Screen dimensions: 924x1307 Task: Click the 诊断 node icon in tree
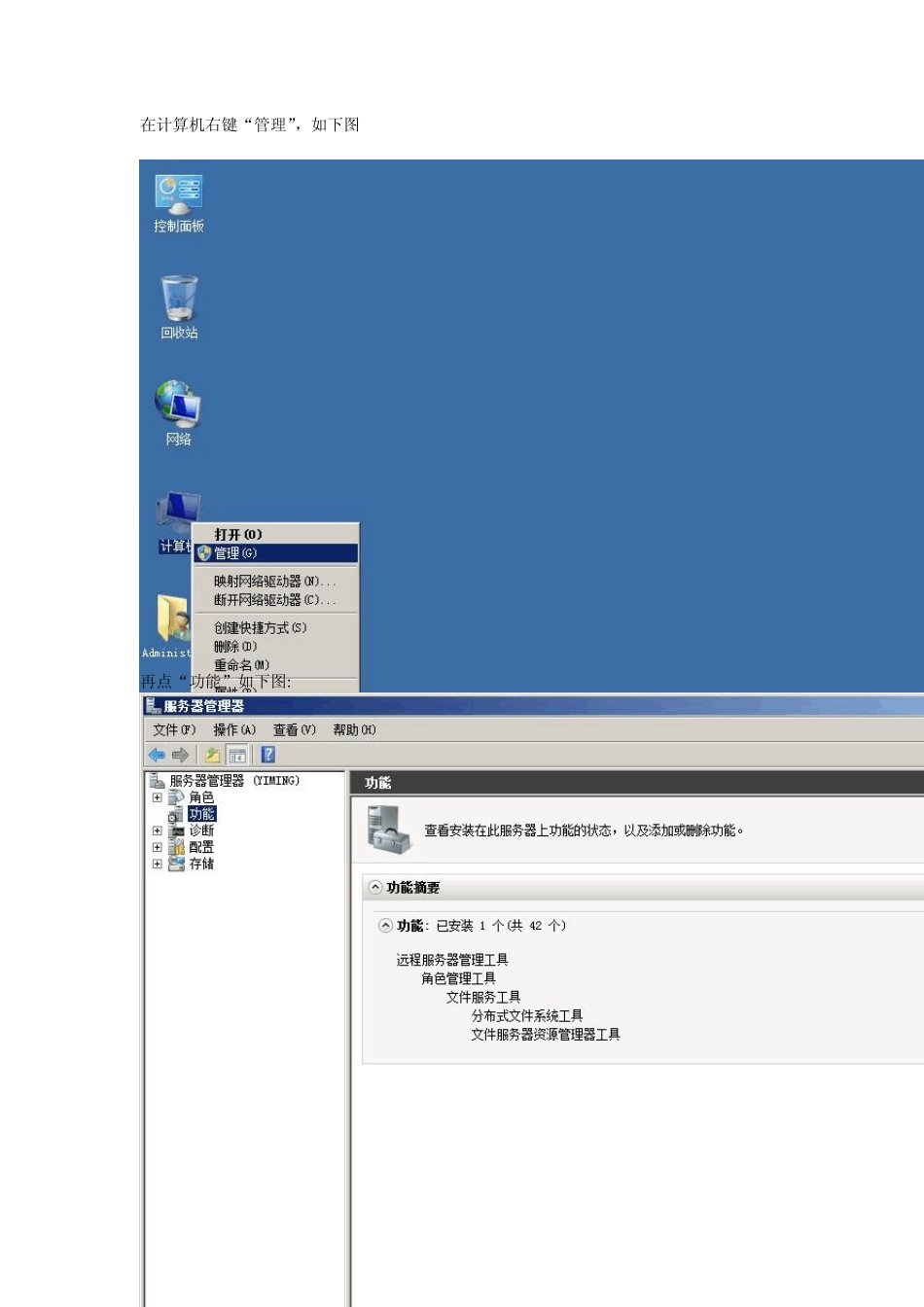pos(176,830)
